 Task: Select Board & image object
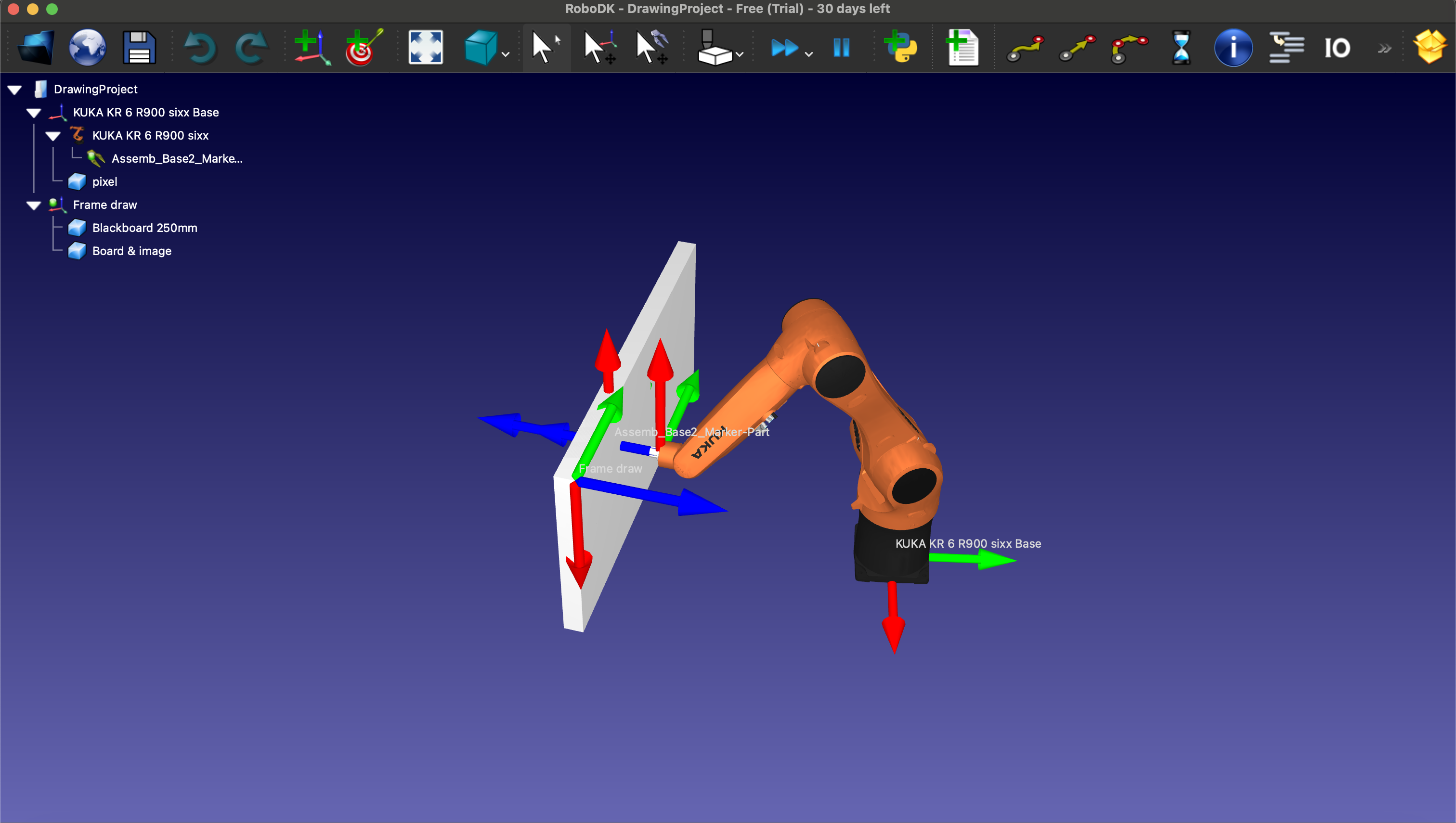click(132, 252)
